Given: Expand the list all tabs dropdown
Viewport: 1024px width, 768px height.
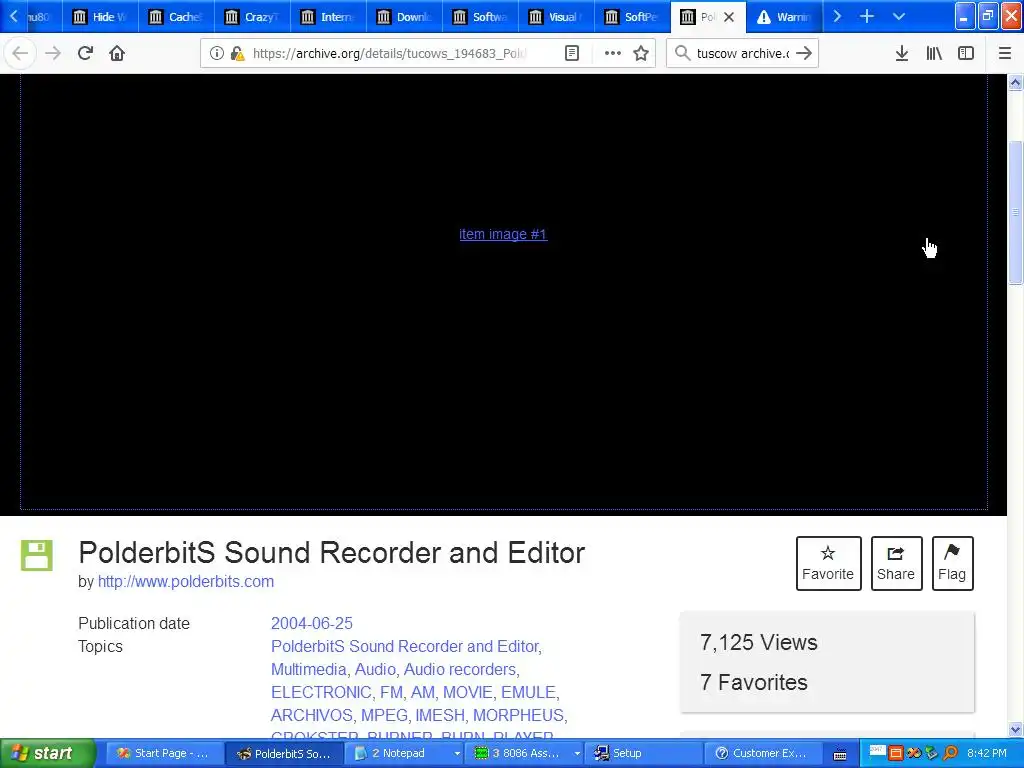Looking at the screenshot, I should coord(899,16).
